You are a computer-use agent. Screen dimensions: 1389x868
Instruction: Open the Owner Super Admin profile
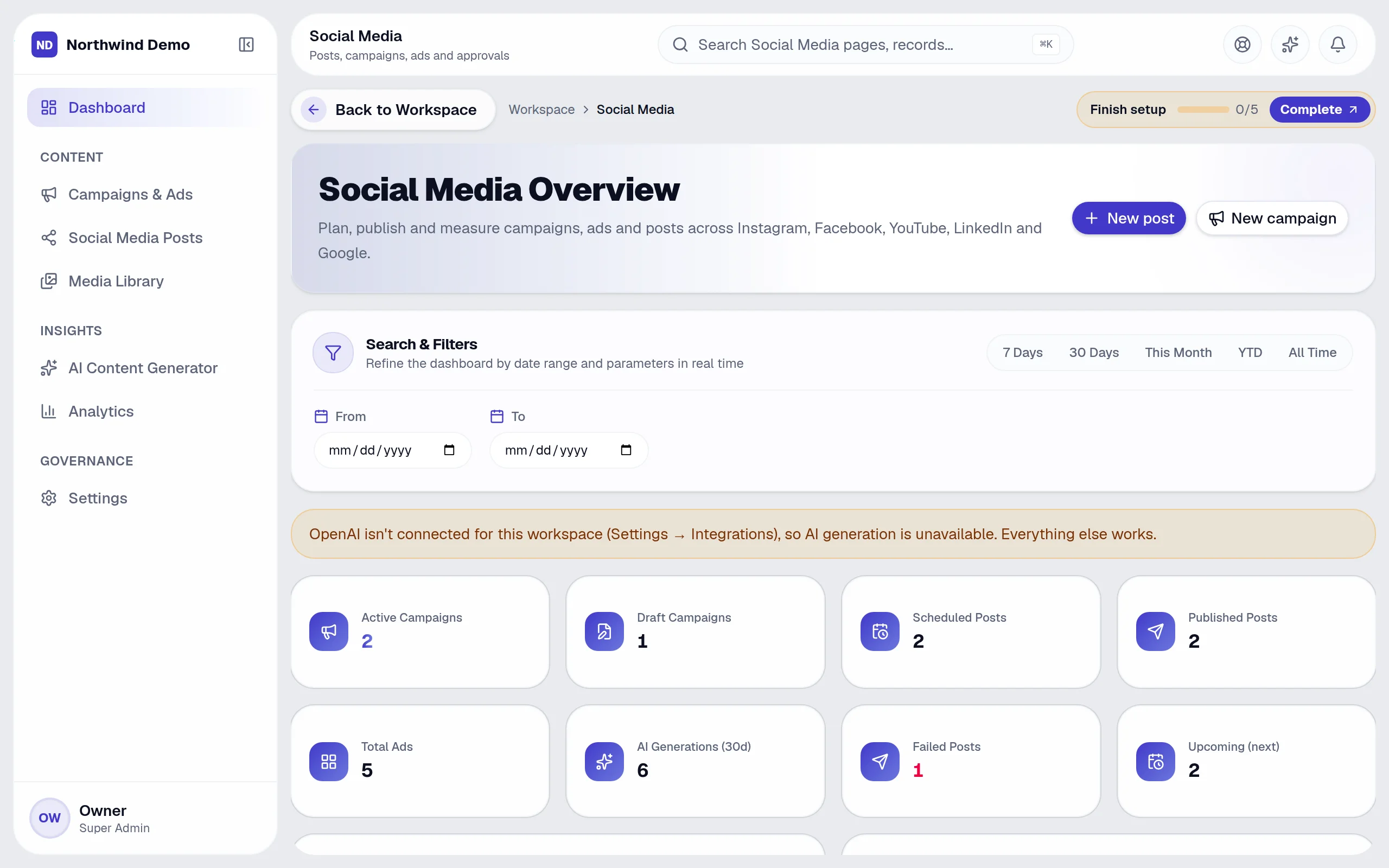pyautogui.click(x=145, y=818)
